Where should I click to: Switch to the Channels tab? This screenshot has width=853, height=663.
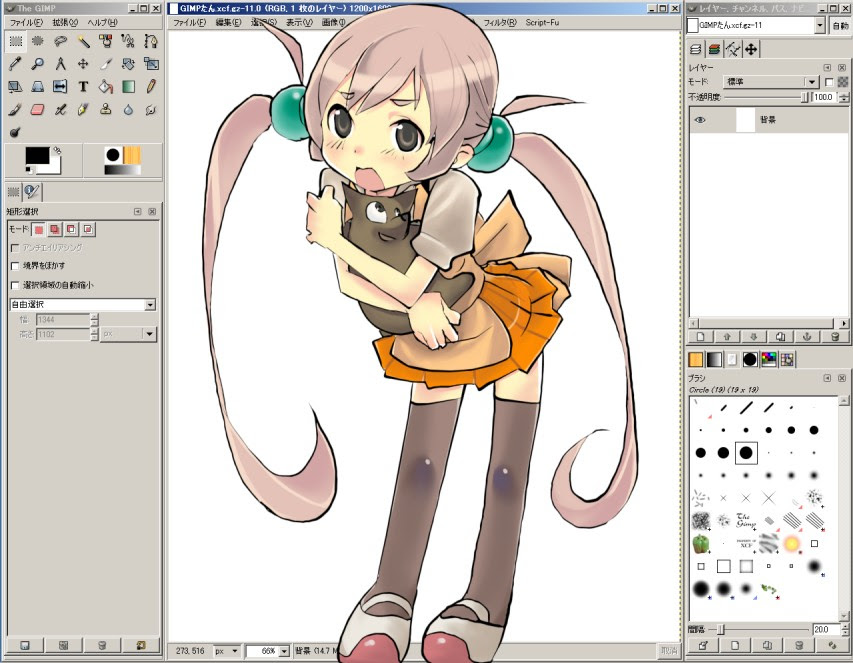(x=714, y=49)
